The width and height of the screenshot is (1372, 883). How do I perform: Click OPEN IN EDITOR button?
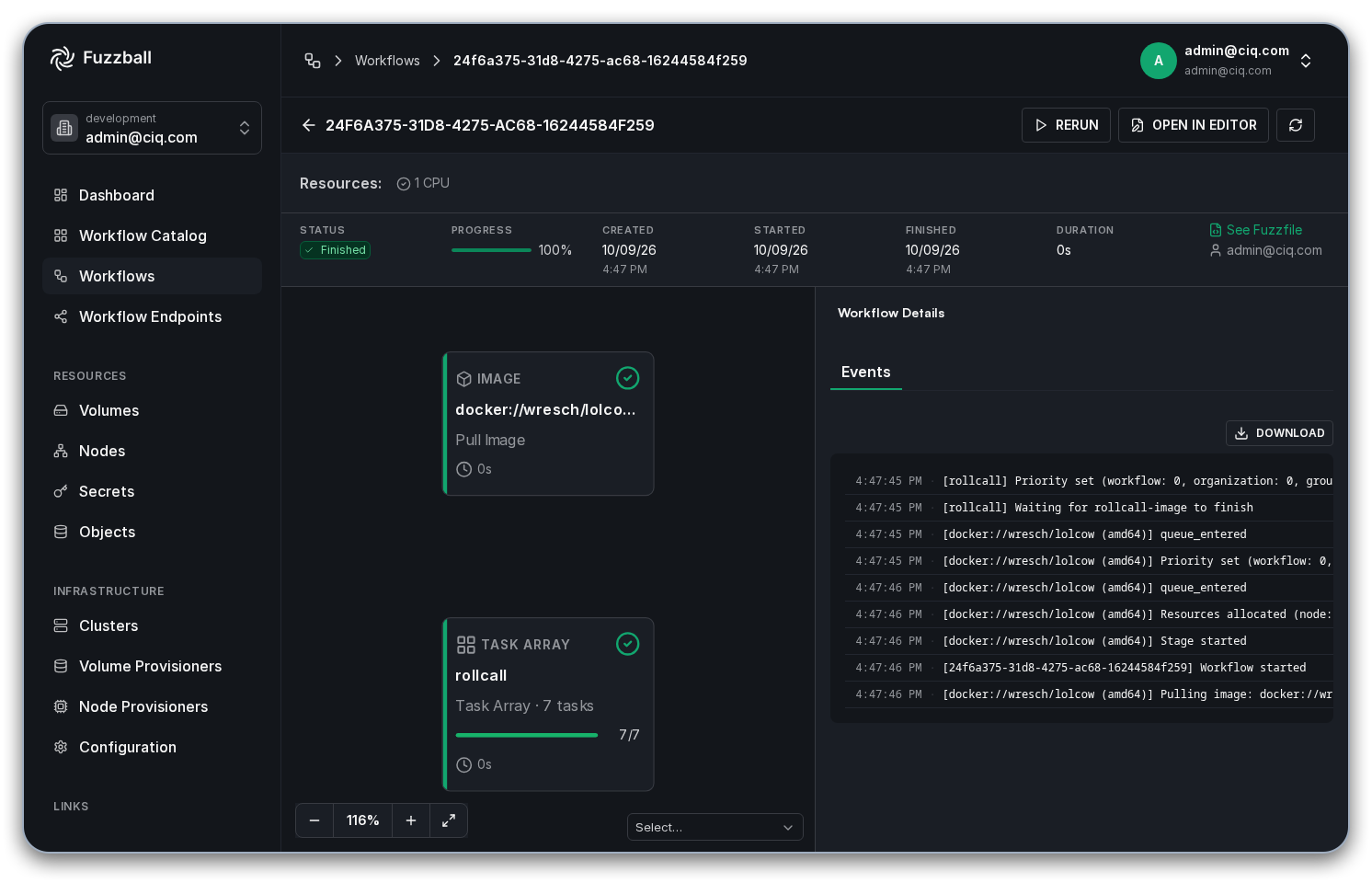tap(1194, 125)
